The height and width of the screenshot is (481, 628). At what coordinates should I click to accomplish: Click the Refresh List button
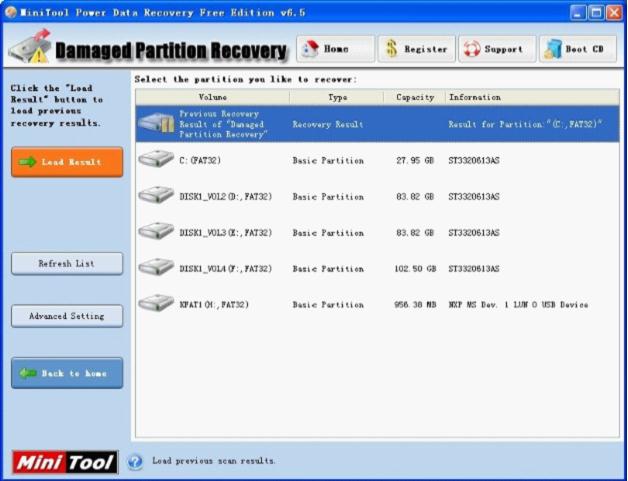[67, 264]
